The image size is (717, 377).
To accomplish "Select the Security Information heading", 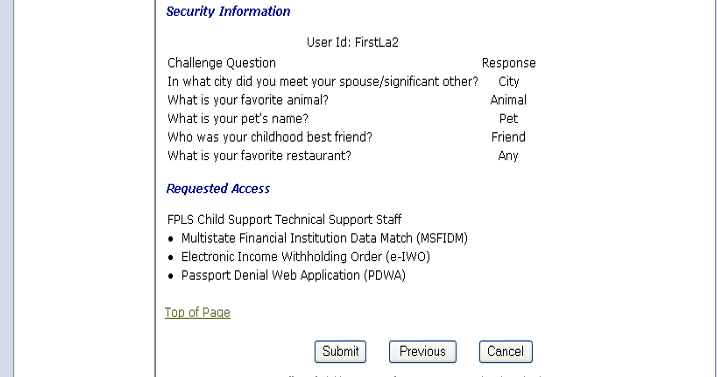I will [228, 11].
